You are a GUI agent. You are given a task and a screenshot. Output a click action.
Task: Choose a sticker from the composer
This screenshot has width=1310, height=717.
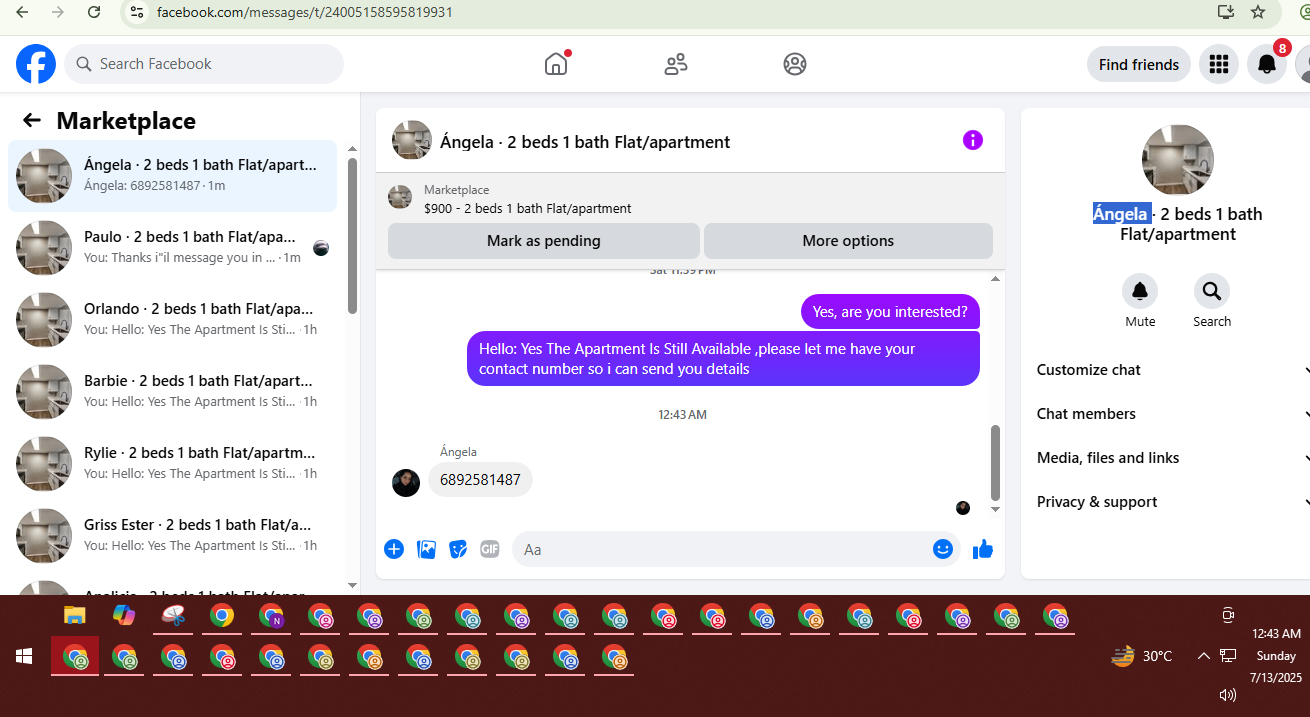click(458, 549)
